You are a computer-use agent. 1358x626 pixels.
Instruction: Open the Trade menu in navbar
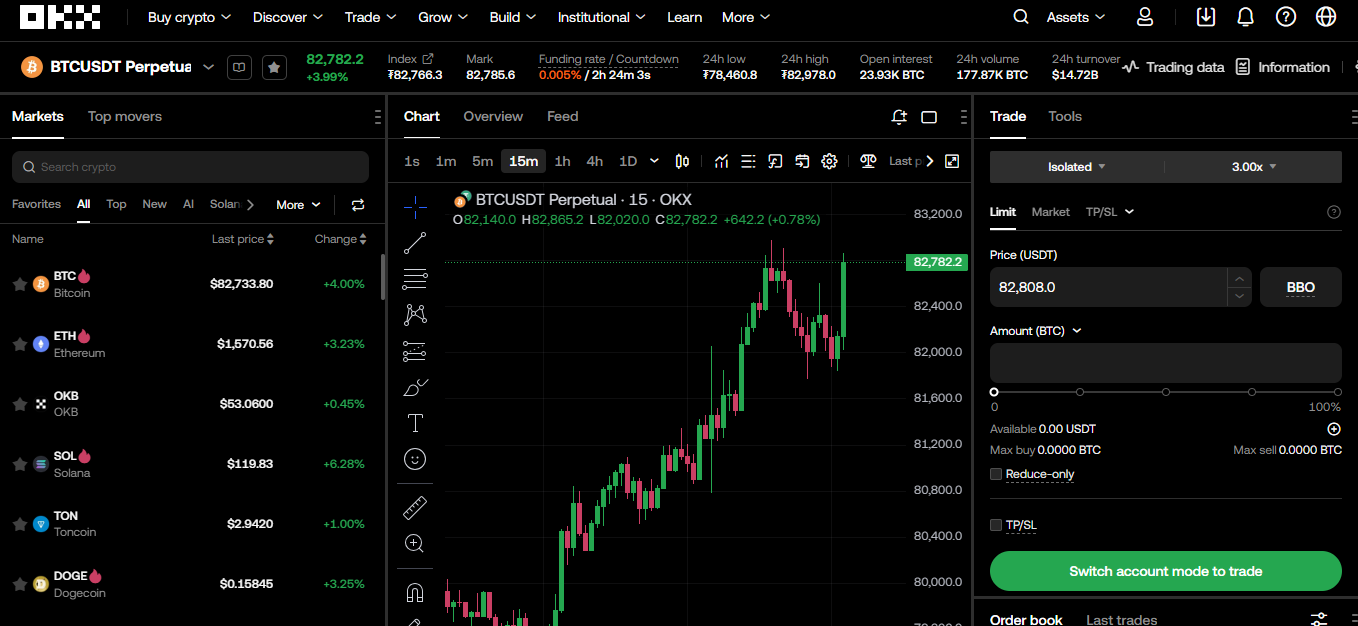coord(369,17)
